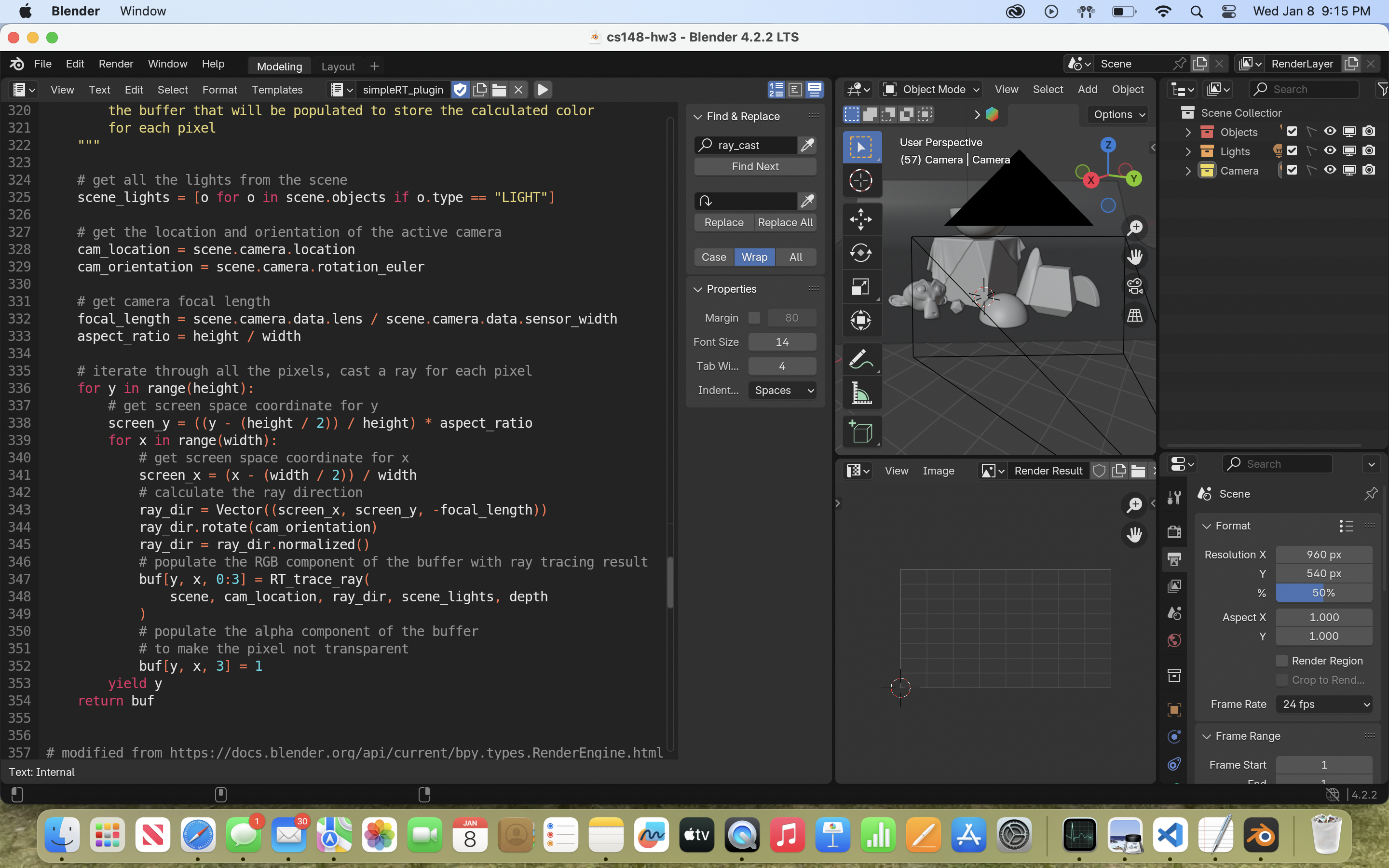The image size is (1389, 868).
Task: Open the Tool properties tab
Action: point(1174,497)
